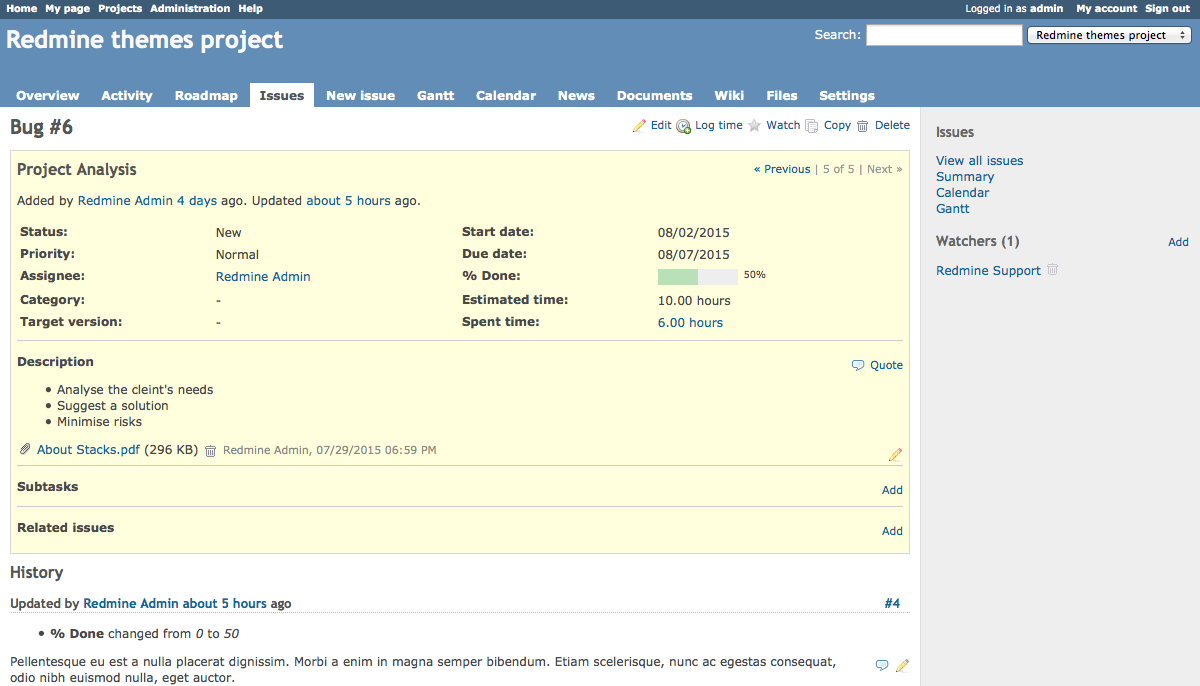Open Calendar in the sidebar
Screen dimensions: 1200x686
963,193
